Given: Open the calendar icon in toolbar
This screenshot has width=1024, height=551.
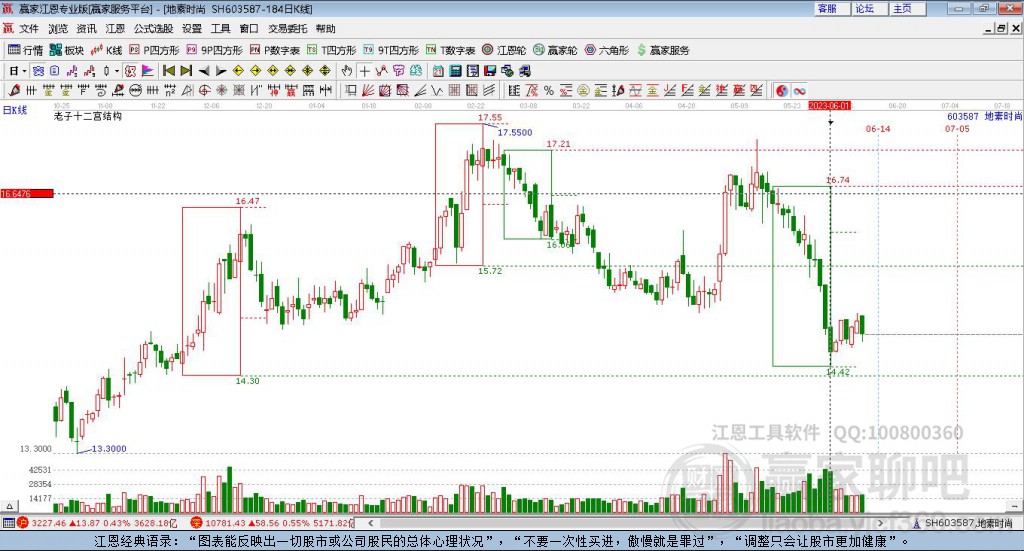Looking at the screenshot, I should (x=438, y=71).
